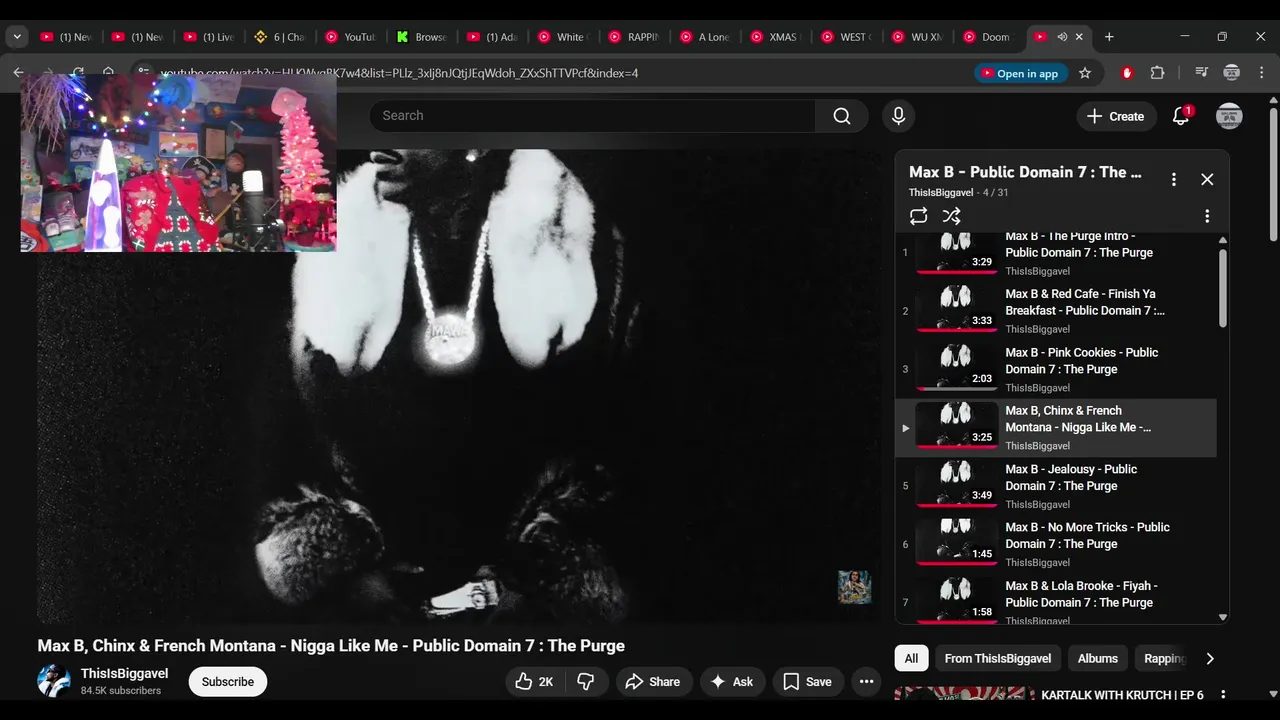The width and height of the screenshot is (1280, 720).
Task: Click the Ask button
Action: [732, 682]
